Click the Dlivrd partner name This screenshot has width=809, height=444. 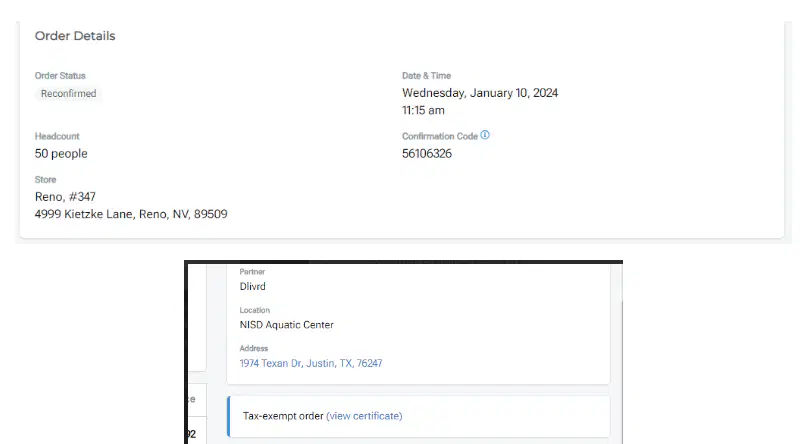pyautogui.click(x=252, y=287)
